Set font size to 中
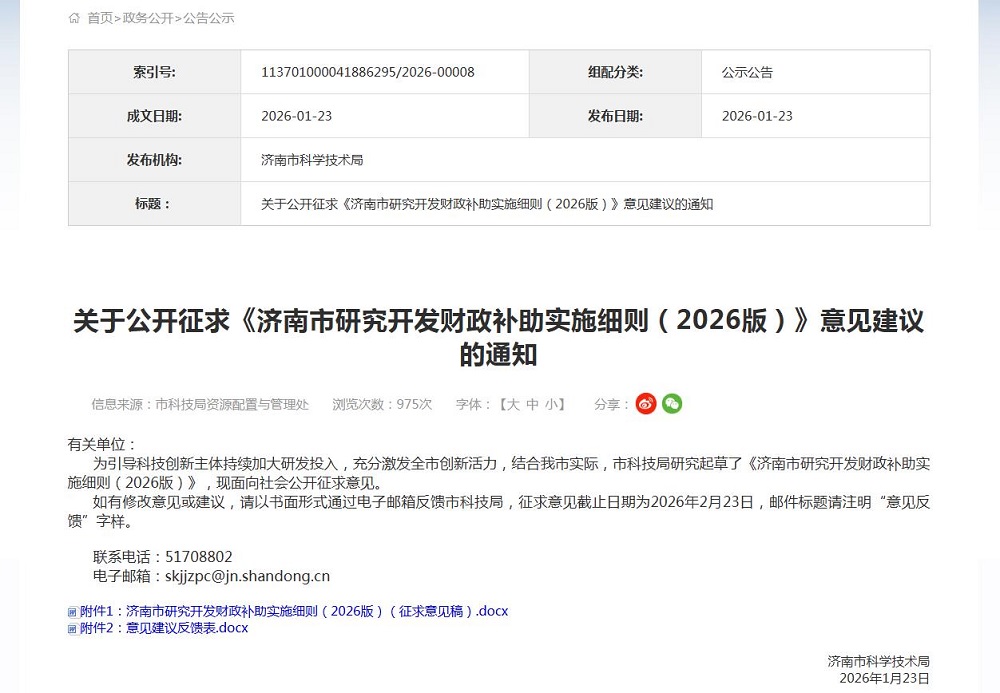The image size is (1000, 693). (x=531, y=403)
